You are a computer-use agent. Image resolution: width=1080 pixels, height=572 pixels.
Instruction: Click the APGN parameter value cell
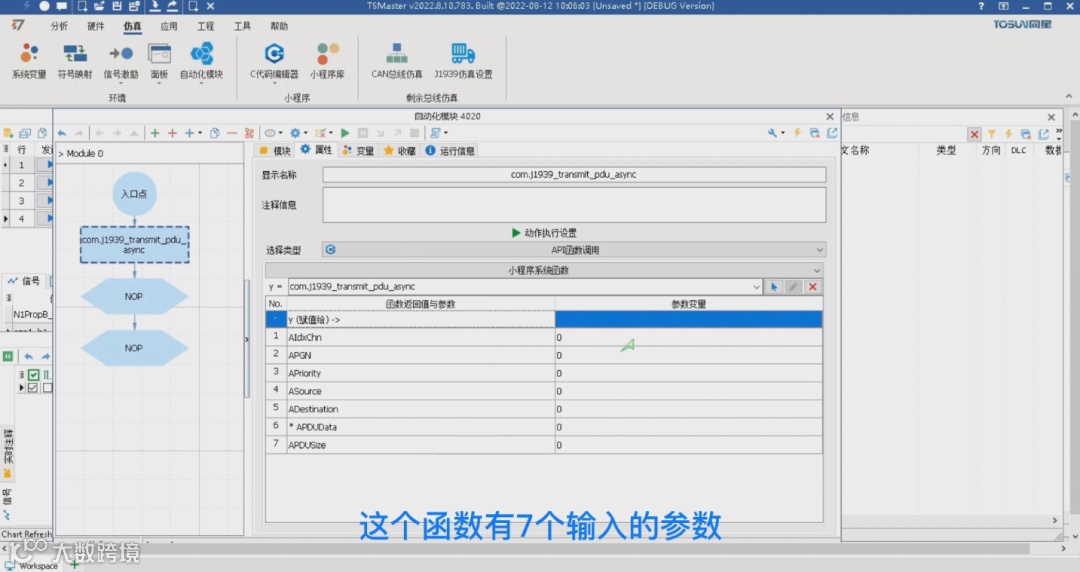(x=688, y=355)
